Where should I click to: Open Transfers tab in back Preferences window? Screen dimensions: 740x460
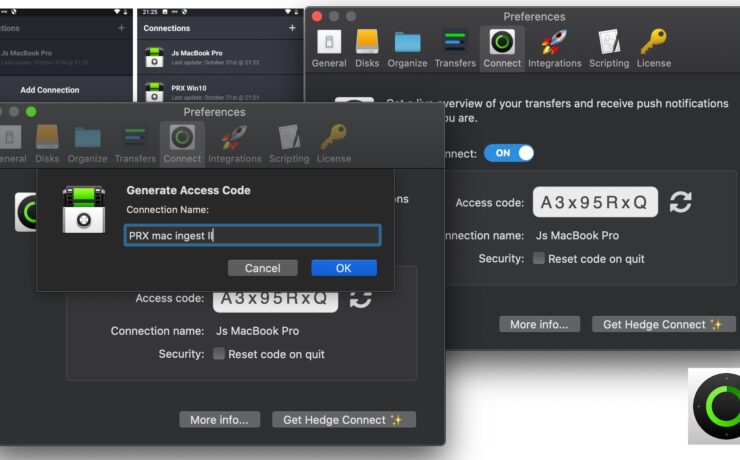tap(455, 49)
